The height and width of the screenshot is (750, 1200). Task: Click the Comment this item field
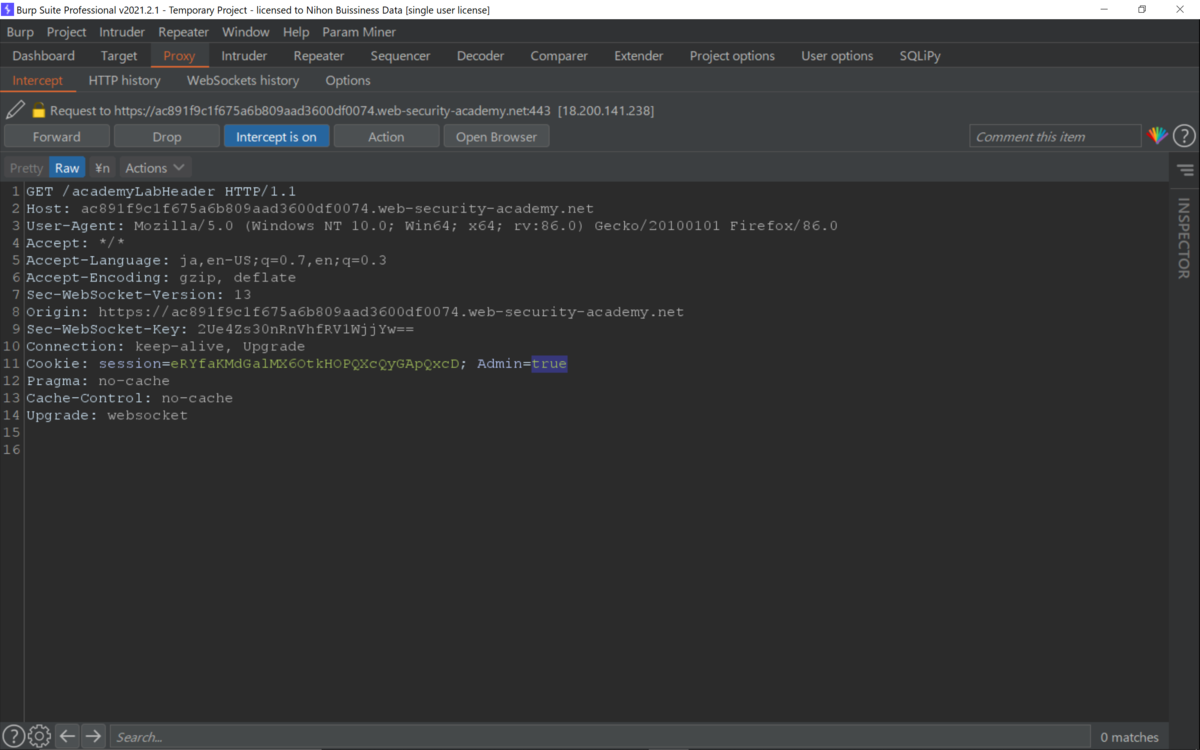pos(1055,136)
